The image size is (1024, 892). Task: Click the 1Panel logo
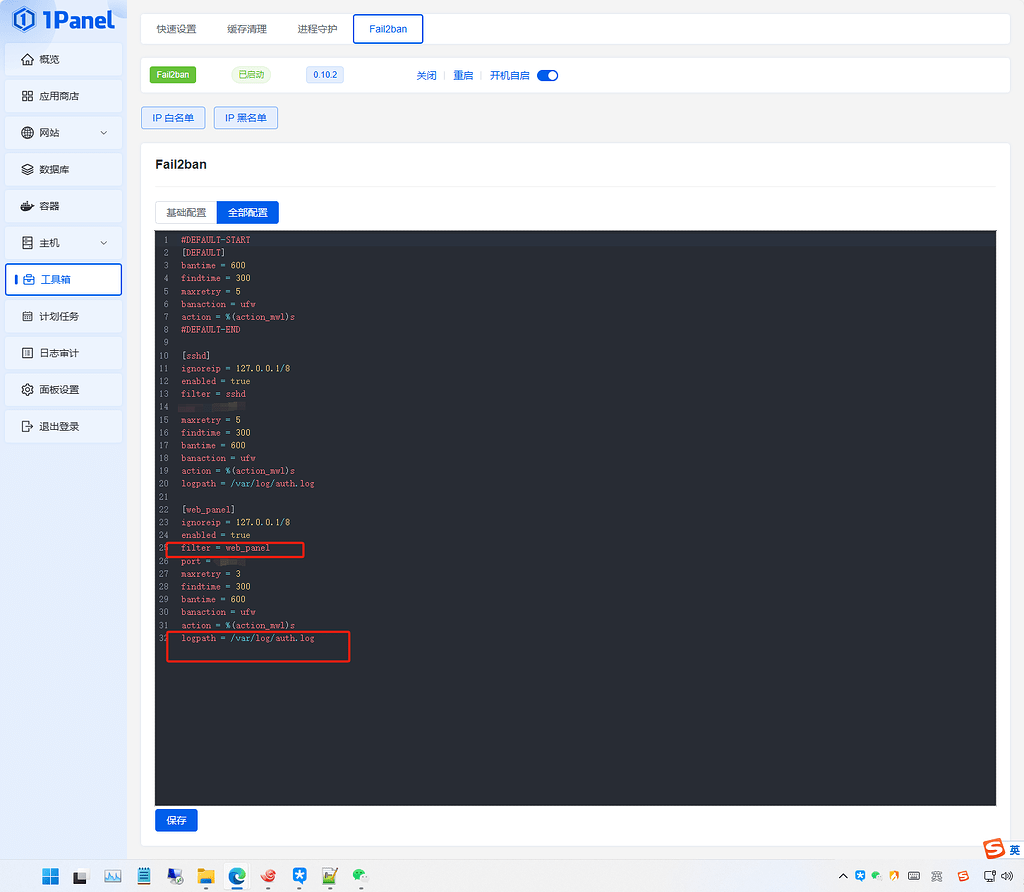[63, 20]
